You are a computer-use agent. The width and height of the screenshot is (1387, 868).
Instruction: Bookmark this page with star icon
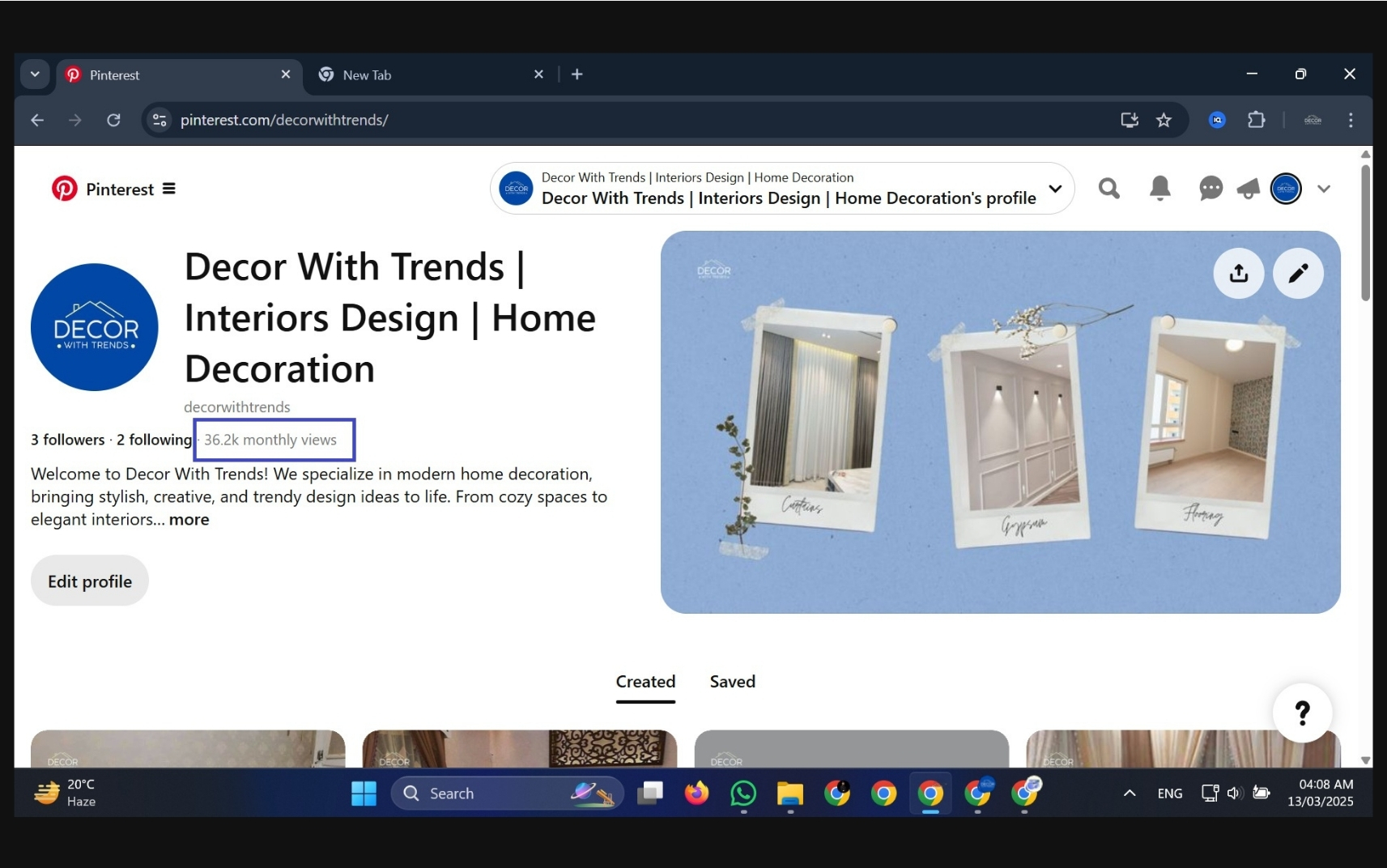[1164, 120]
